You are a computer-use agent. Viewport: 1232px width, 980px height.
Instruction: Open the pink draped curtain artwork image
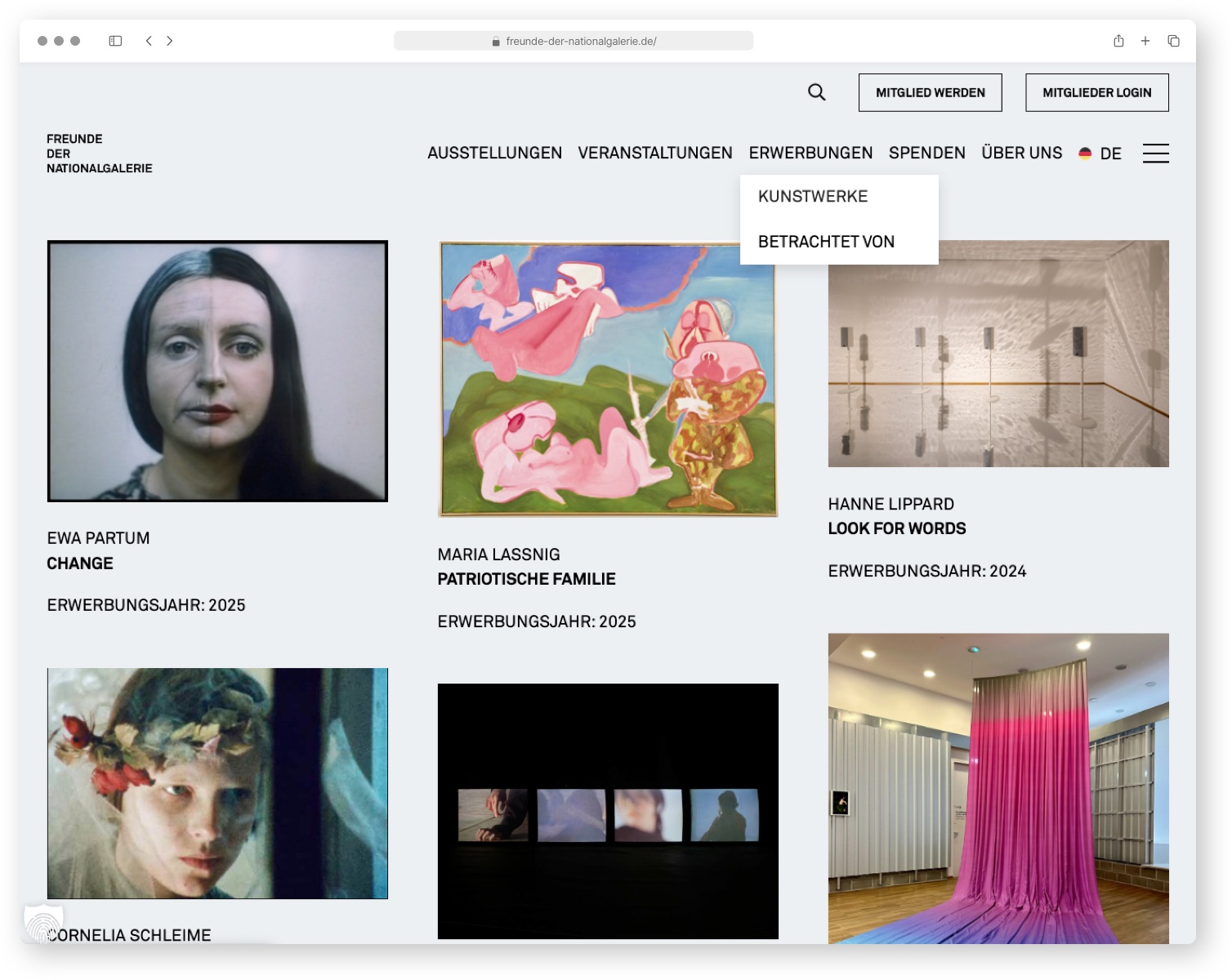click(998, 788)
